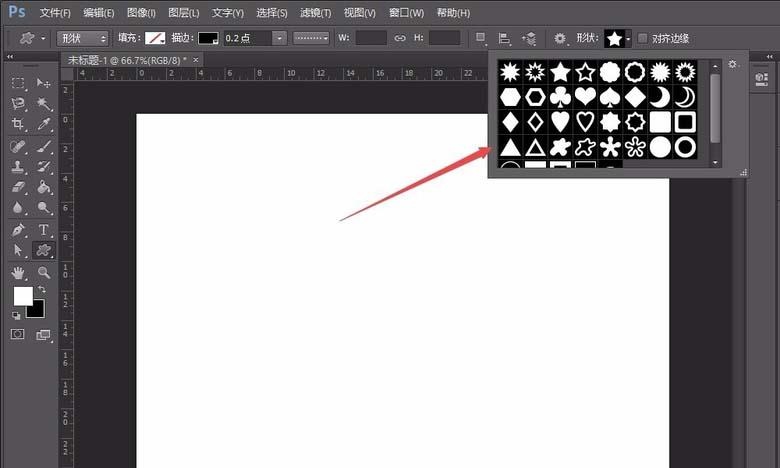780x468 pixels.
Task: Open the 选择(S) menu
Action: pyautogui.click(x=272, y=13)
